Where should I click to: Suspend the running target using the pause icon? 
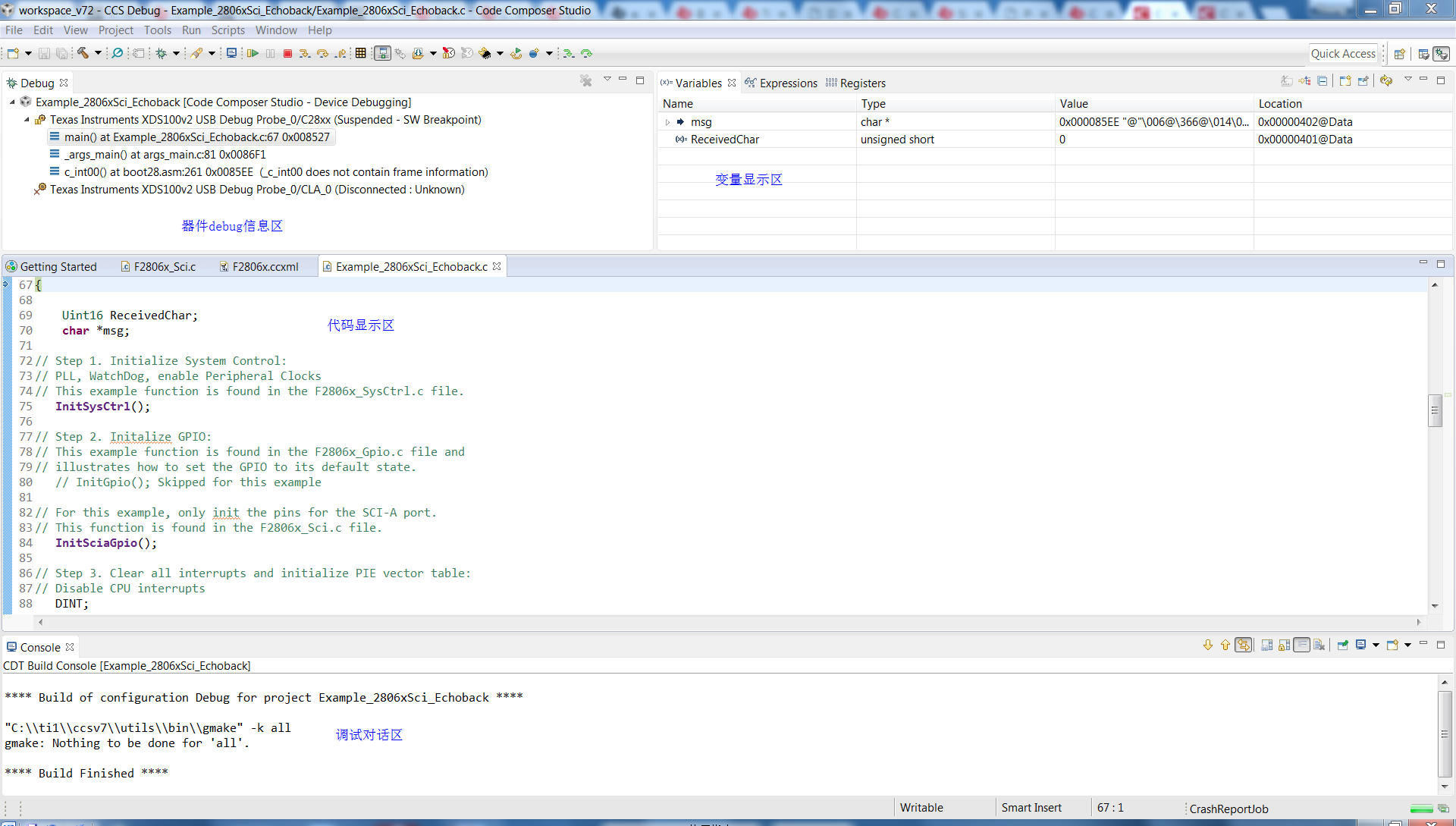click(271, 53)
